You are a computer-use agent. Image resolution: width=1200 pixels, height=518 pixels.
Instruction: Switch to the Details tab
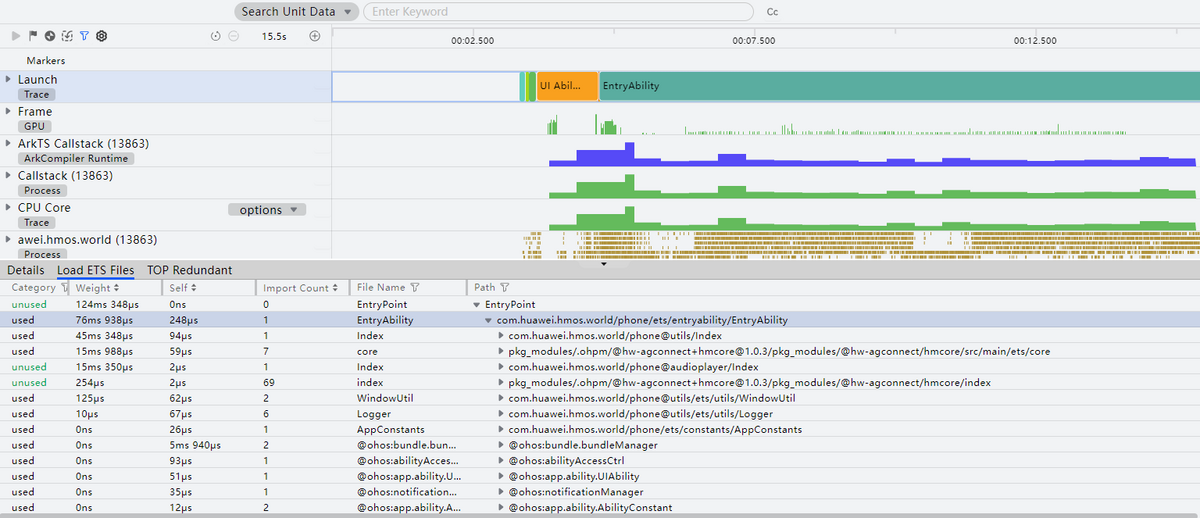click(26, 270)
